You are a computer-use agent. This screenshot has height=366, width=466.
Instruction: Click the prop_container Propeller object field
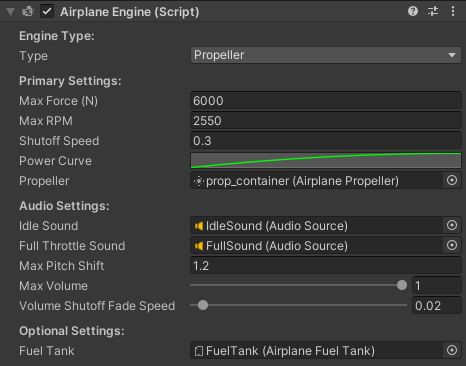coord(316,181)
